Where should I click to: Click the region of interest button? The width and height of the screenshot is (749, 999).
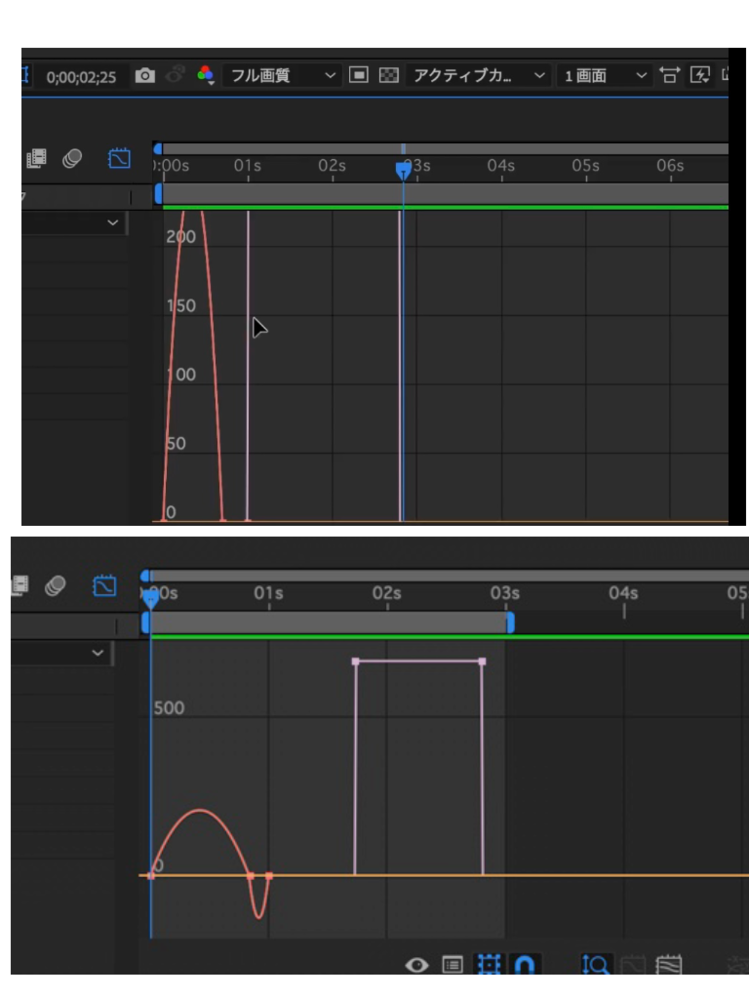click(359, 76)
